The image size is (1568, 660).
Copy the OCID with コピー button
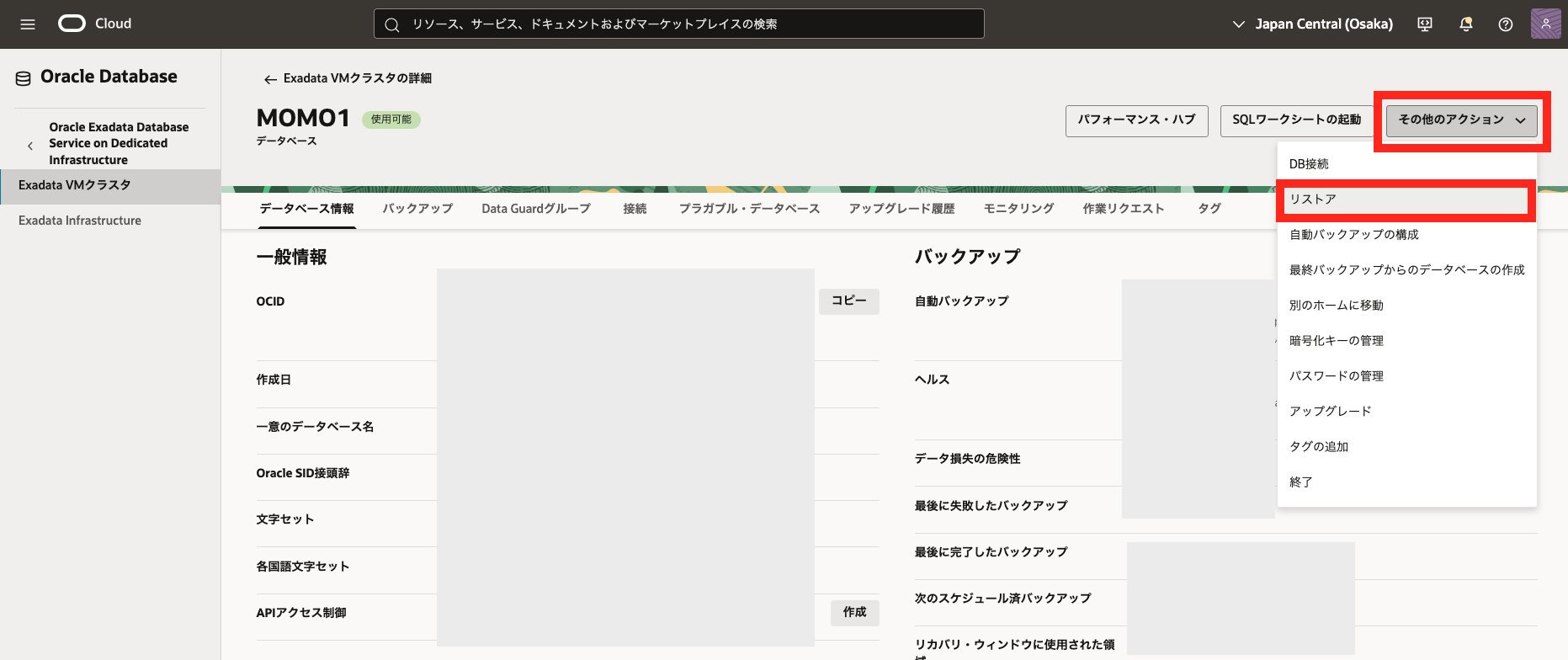tap(848, 301)
